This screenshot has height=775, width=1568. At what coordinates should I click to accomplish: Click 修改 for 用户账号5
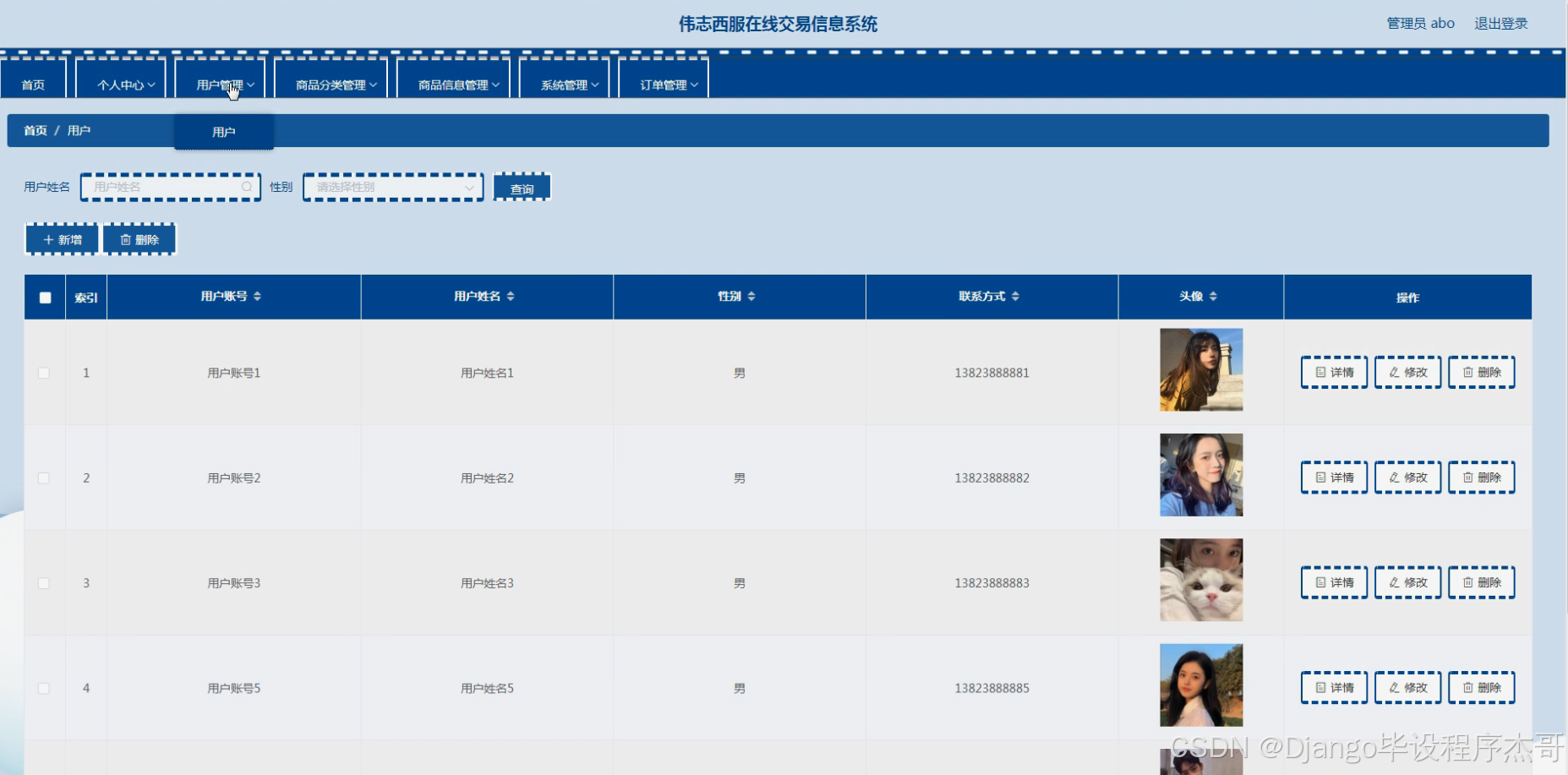tap(1407, 688)
